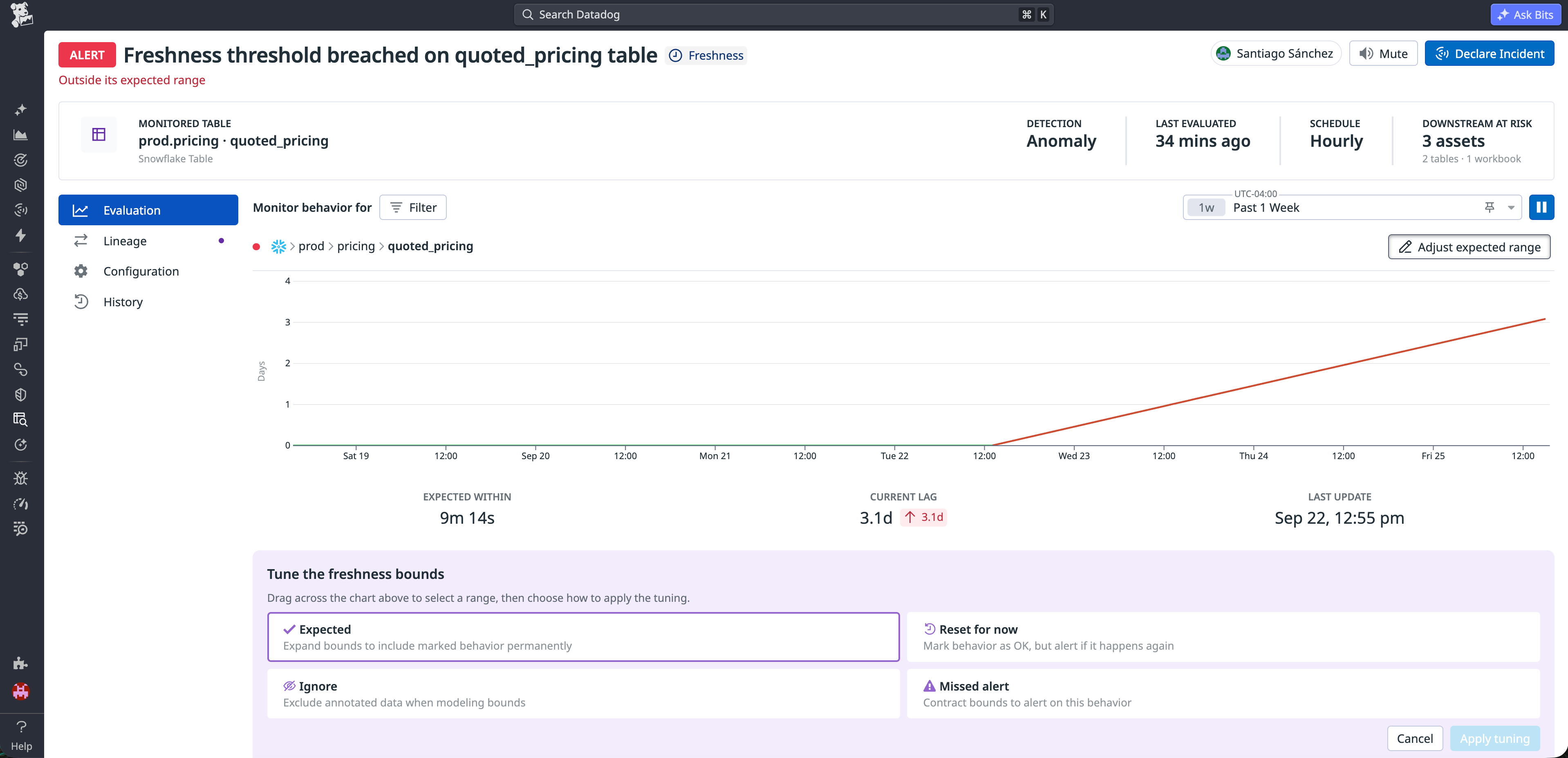Viewport: 1568px width, 758px height.
Task: Click the pricing breadcrumb segment
Action: (x=356, y=246)
